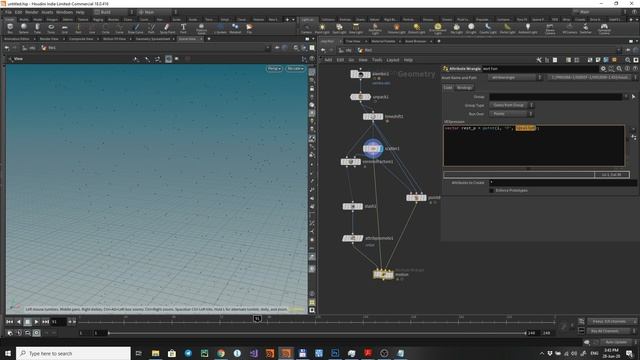Open the File menu
Viewport: 640px width, 360px height.
pos(8,12)
